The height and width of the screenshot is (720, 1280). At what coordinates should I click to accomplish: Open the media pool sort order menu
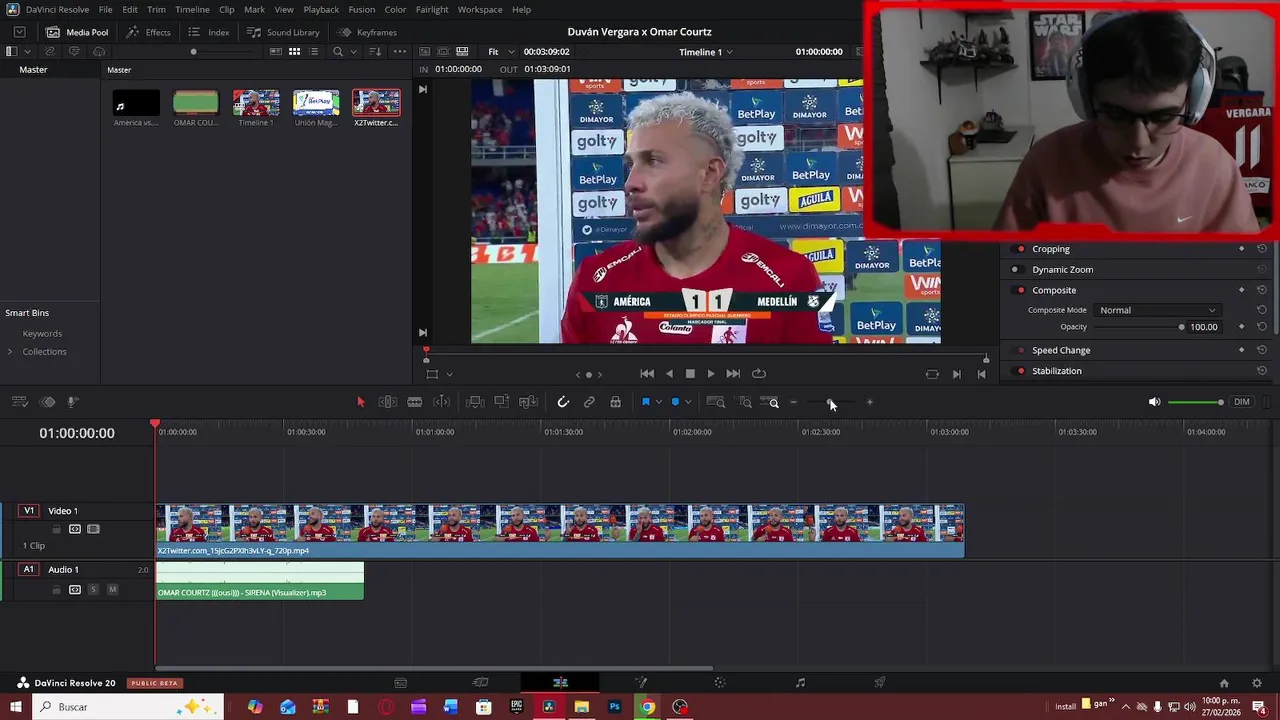coord(376,51)
